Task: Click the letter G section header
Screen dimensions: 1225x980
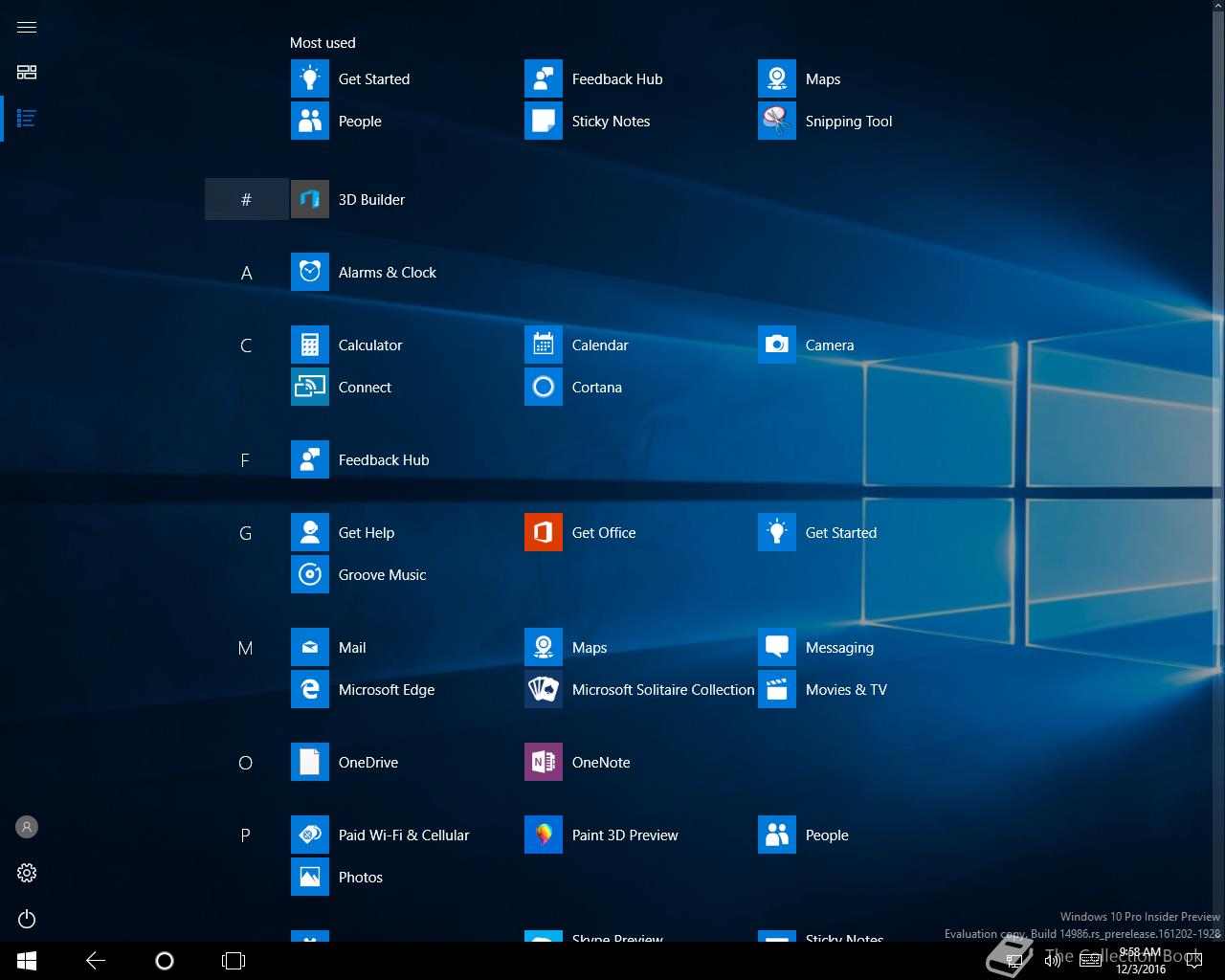Action: click(x=246, y=533)
